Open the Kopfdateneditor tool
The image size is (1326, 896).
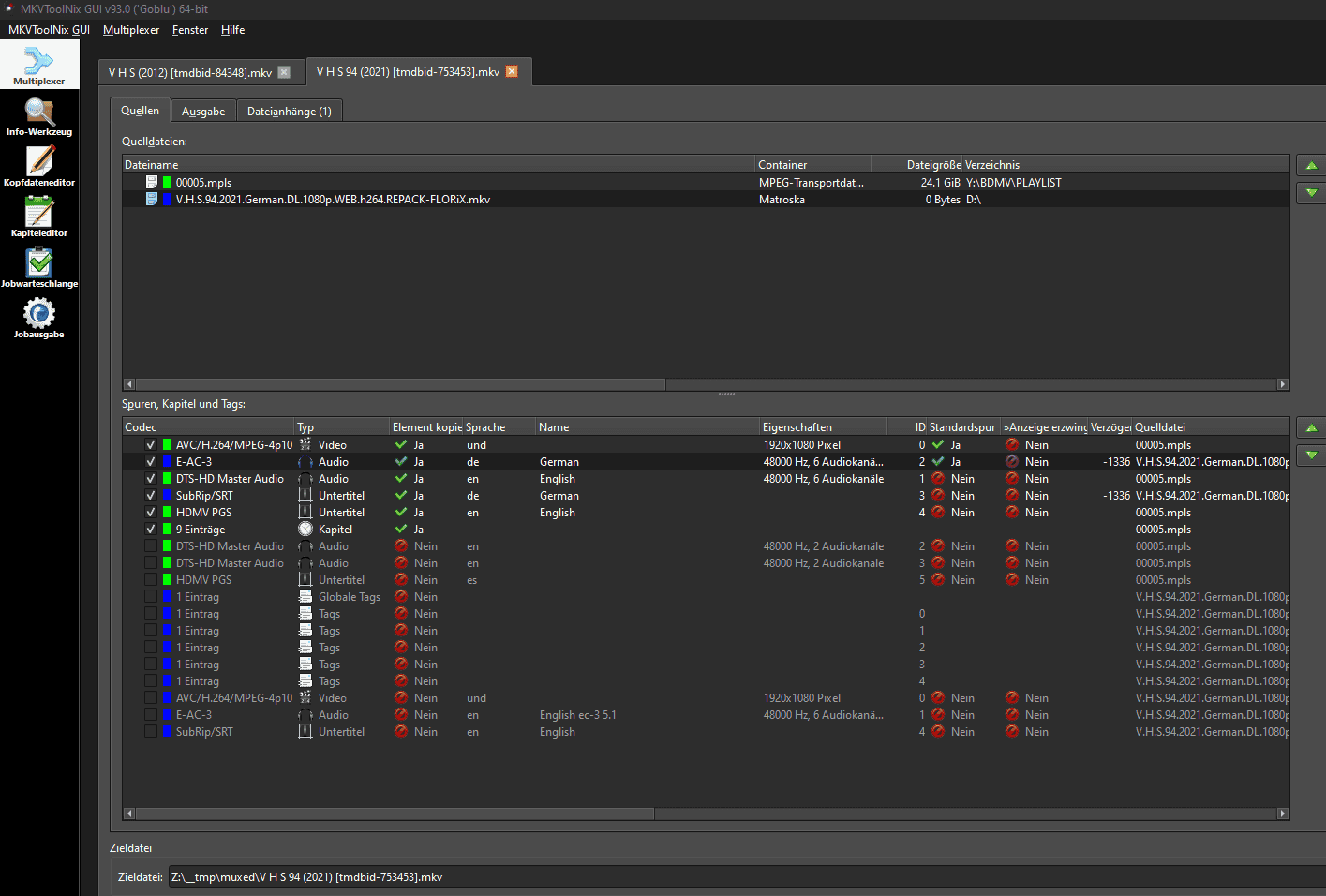pos(38,167)
